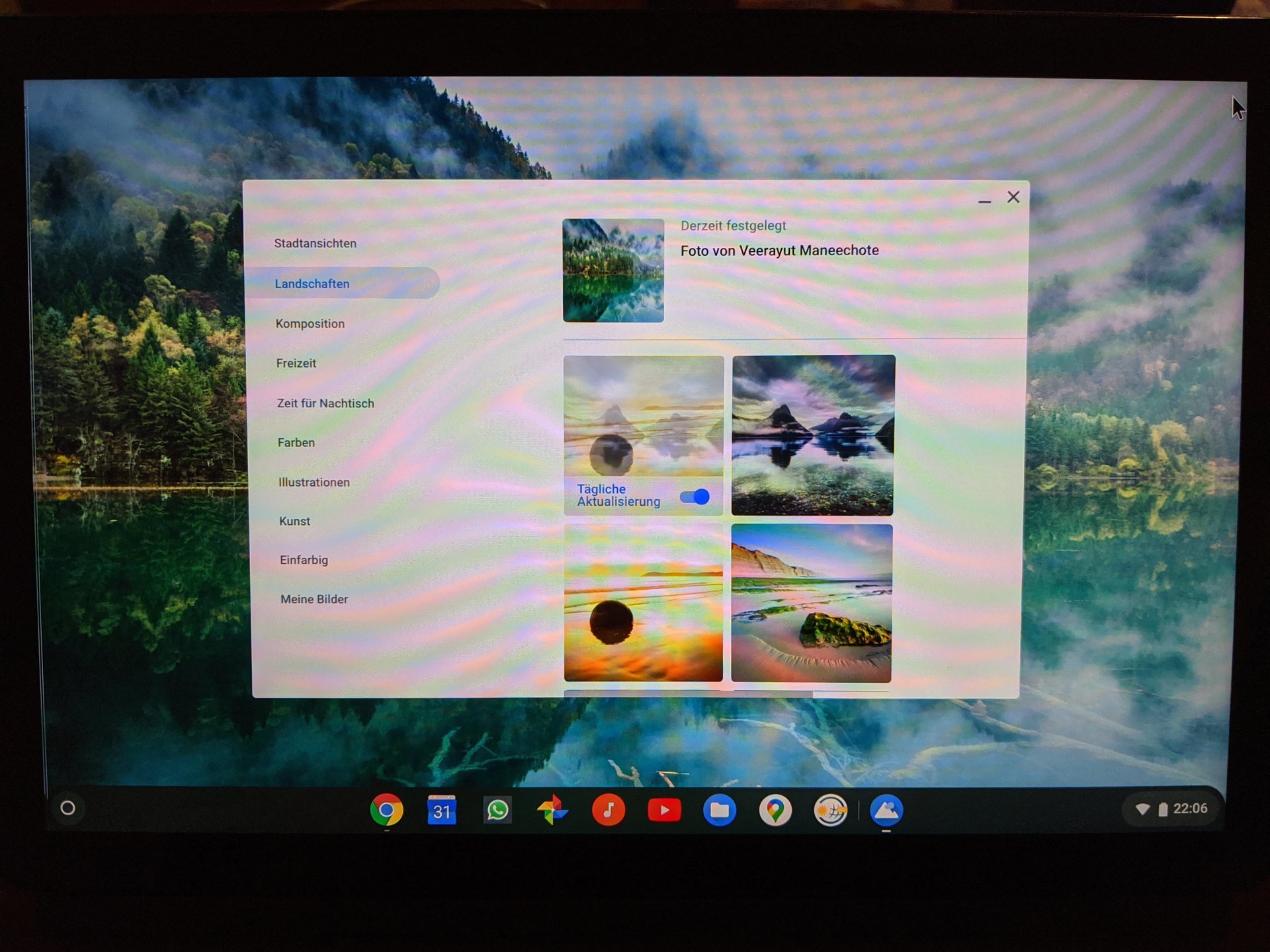Viewport: 1270px width, 952px height.
Task: Open Zeit für Nachtisch category
Action: pos(325,403)
